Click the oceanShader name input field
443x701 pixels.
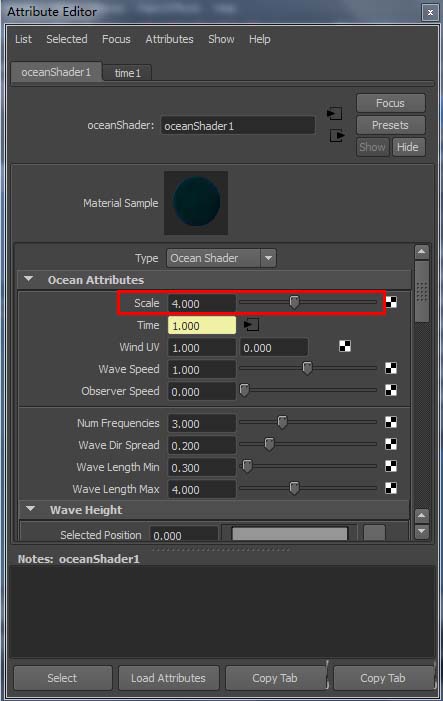(238, 126)
